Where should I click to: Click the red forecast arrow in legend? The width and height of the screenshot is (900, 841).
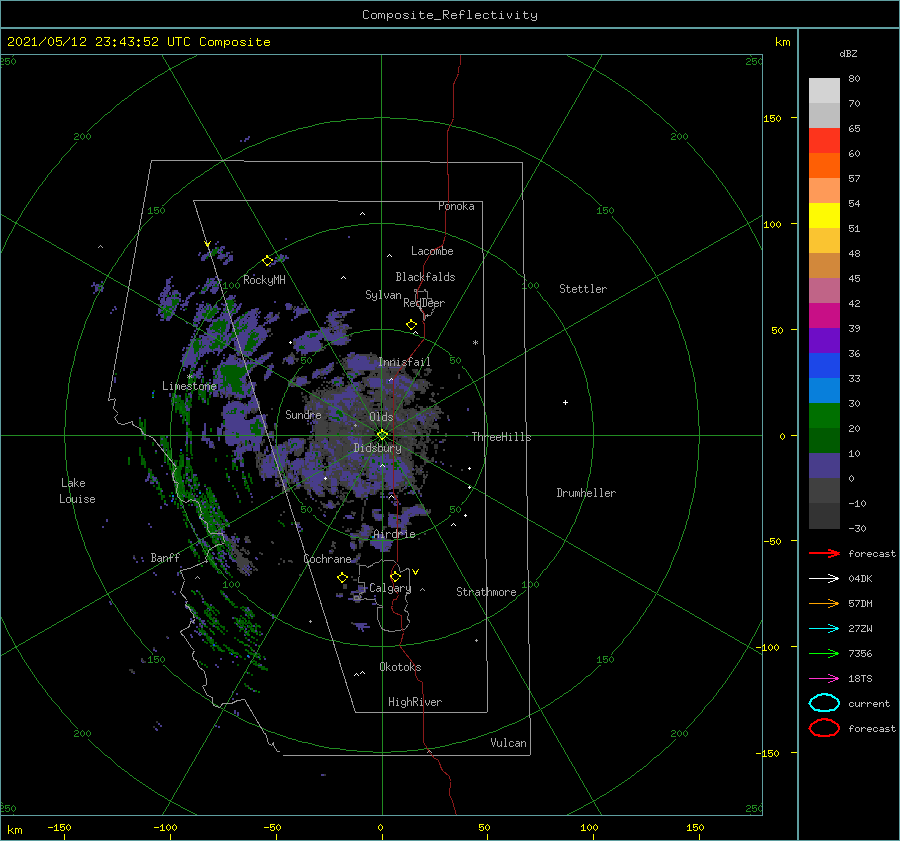tap(824, 553)
